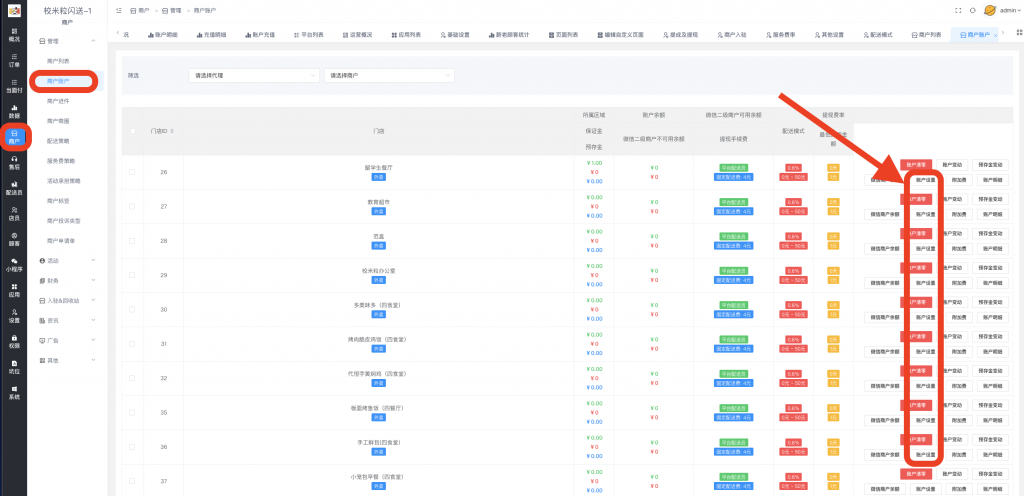Image resolution: width=1024 pixels, height=496 pixels.
Task: Expand the 财务 menu group
Action: pos(65,280)
